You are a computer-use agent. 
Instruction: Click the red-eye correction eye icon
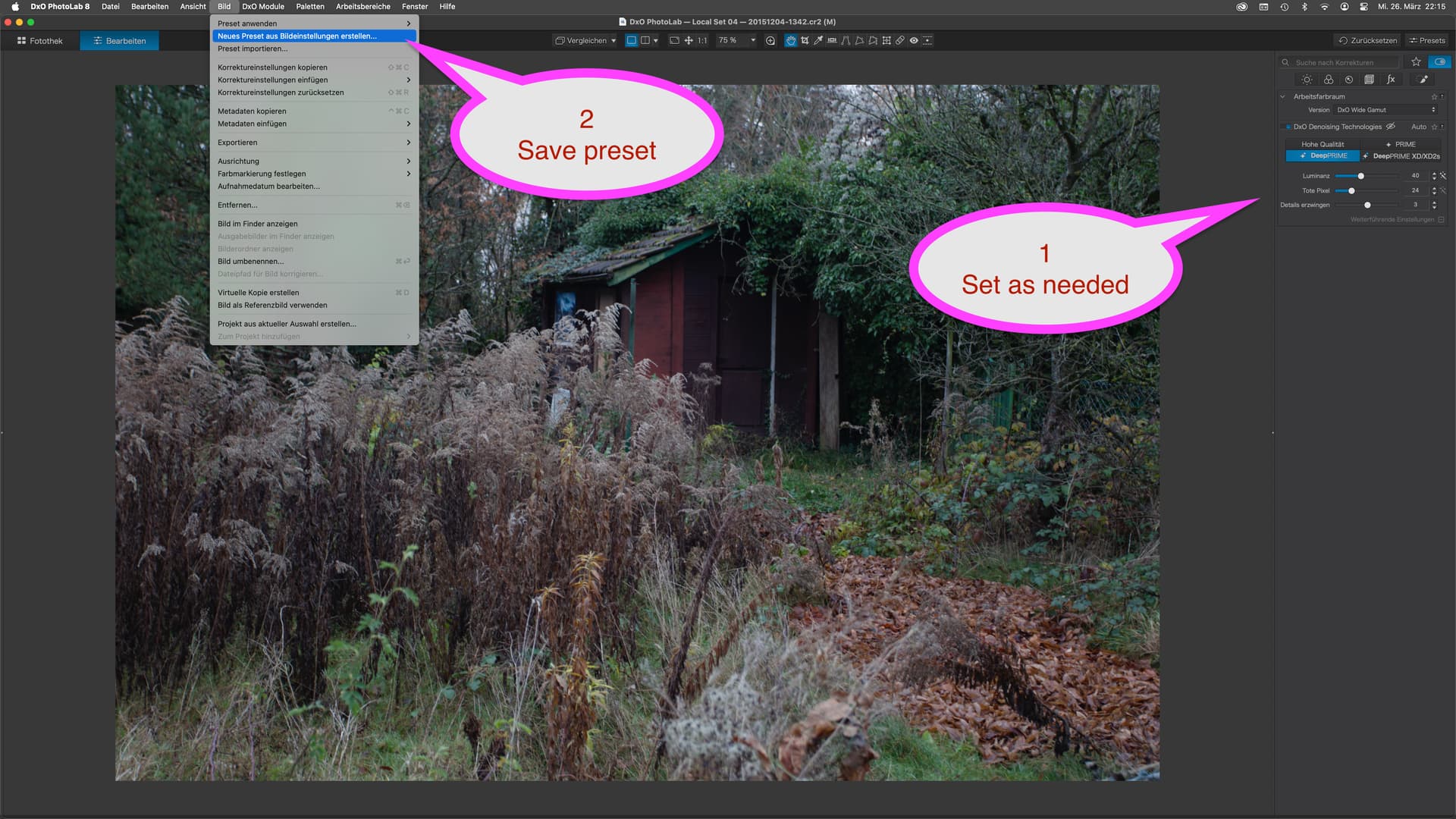914,40
